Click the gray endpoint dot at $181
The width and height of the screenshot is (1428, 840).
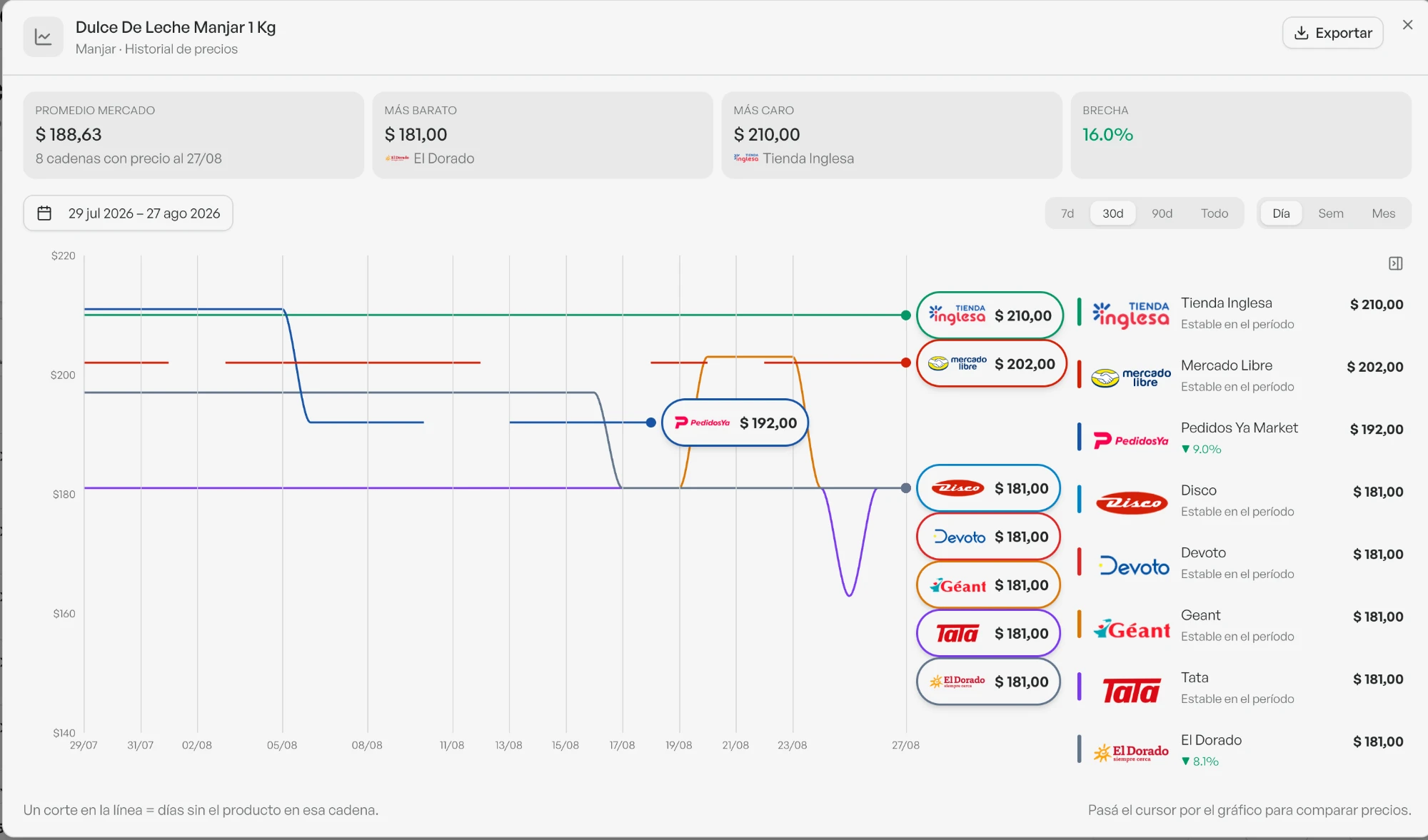(x=906, y=488)
